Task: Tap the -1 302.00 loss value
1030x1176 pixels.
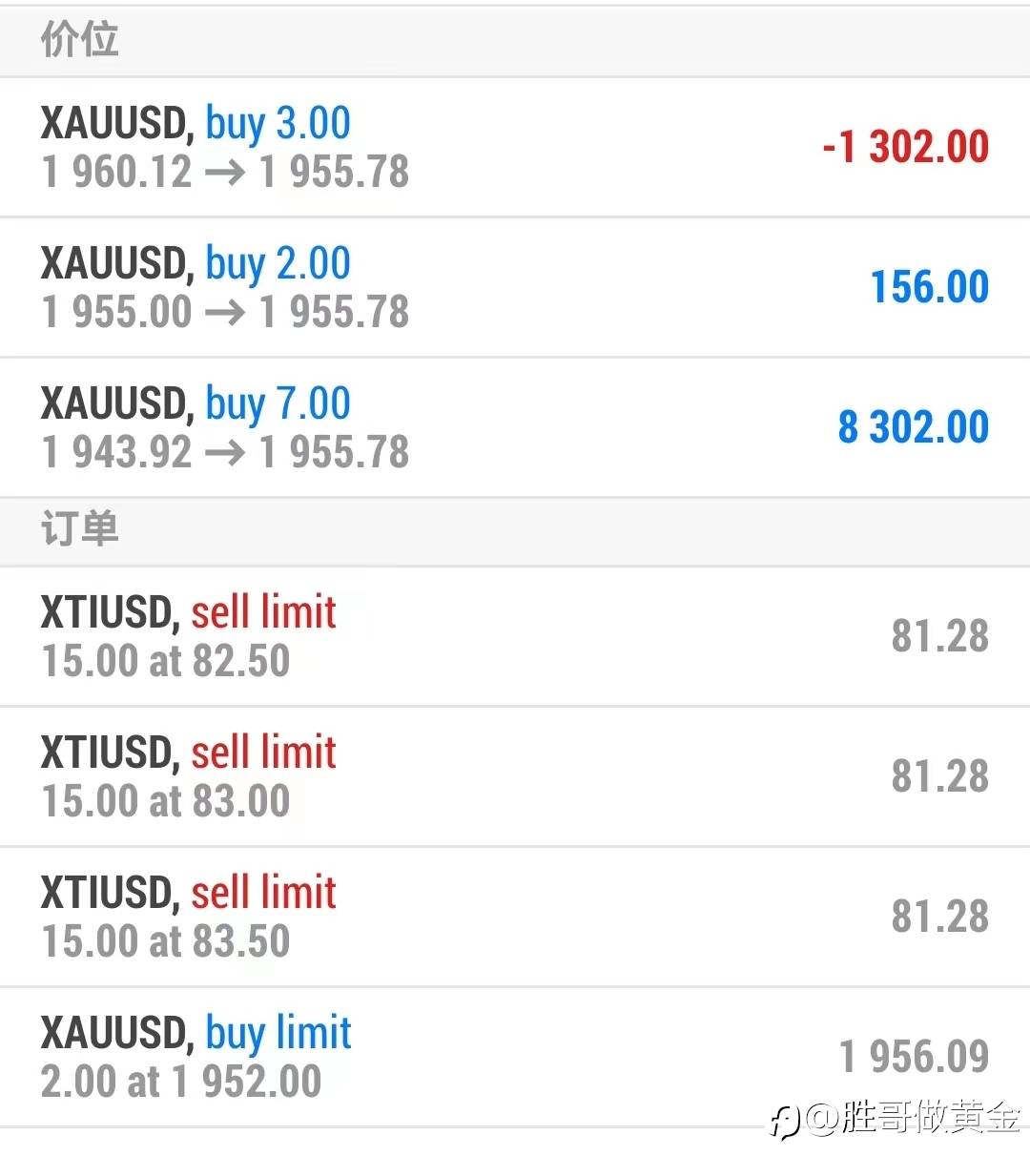Action: pyautogui.click(x=905, y=147)
